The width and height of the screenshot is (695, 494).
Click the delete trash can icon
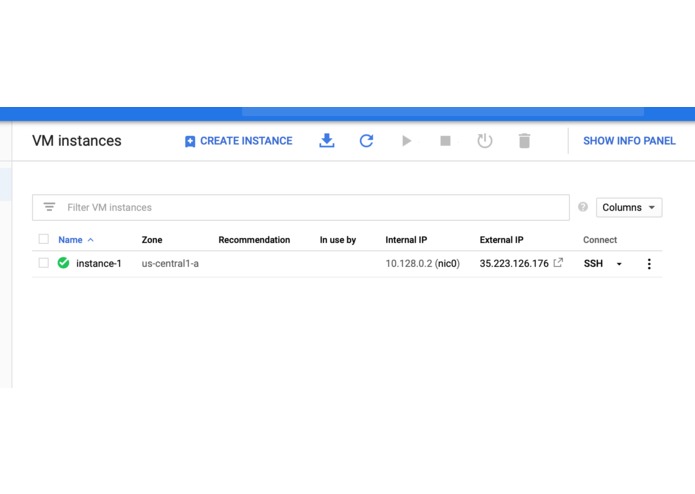[x=524, y=141]
